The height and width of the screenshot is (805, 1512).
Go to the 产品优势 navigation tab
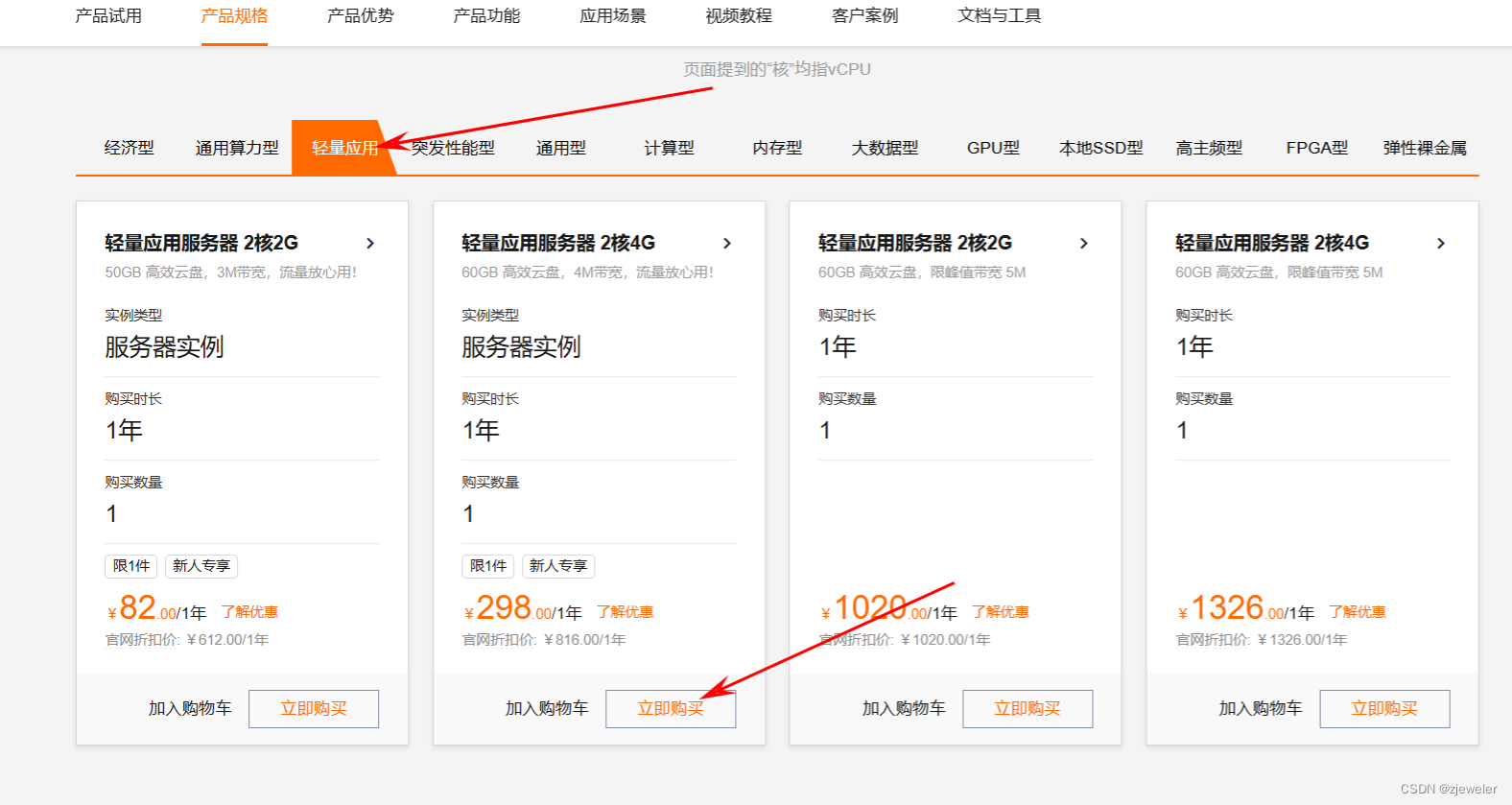pyautogui.click(x=361, y=16)
